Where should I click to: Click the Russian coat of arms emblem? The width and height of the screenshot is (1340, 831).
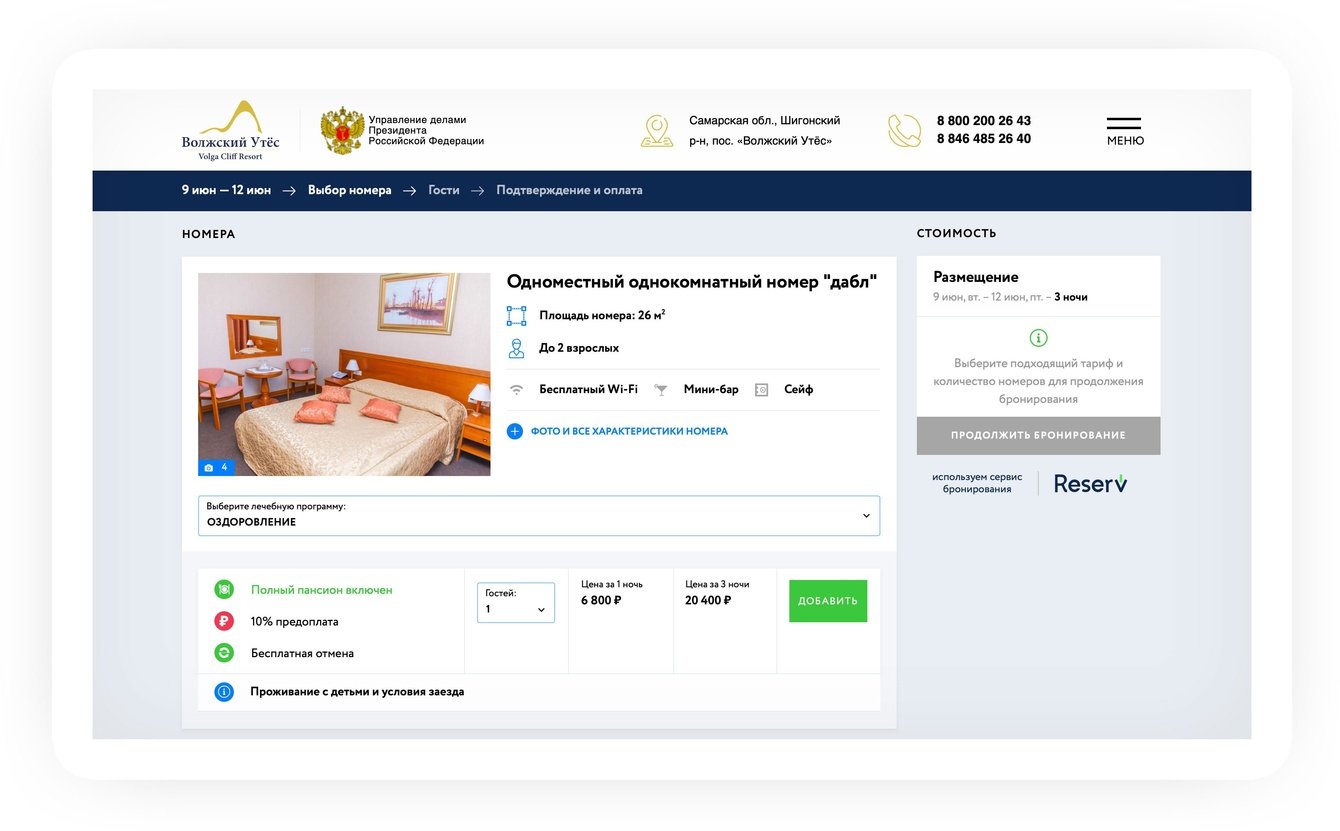[x=342, y=131]
